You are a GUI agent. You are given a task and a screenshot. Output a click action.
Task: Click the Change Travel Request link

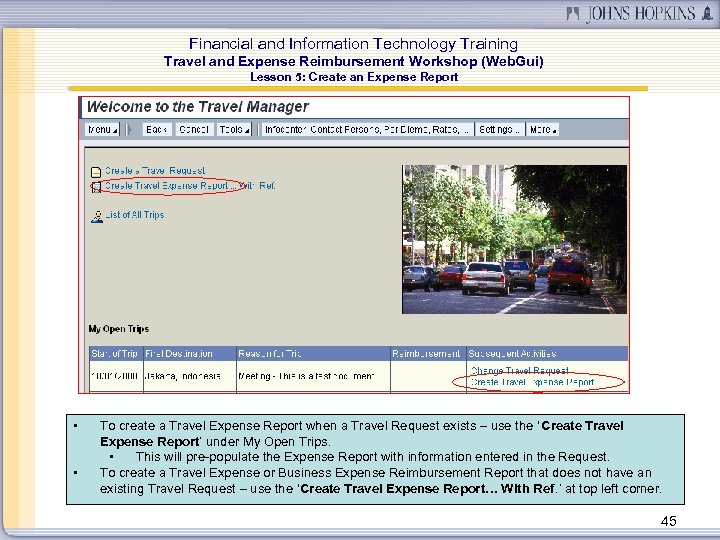pyautogui.click(x=520, y=371)
